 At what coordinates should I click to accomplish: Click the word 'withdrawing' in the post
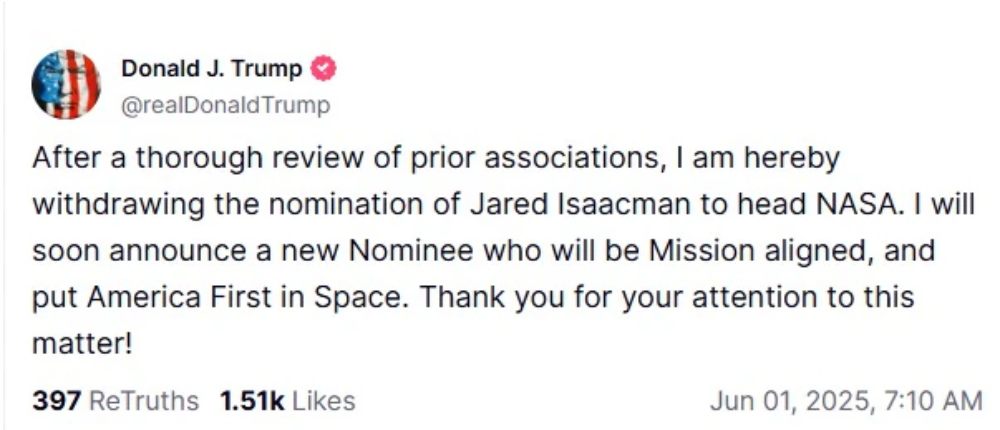coord(116,205)
